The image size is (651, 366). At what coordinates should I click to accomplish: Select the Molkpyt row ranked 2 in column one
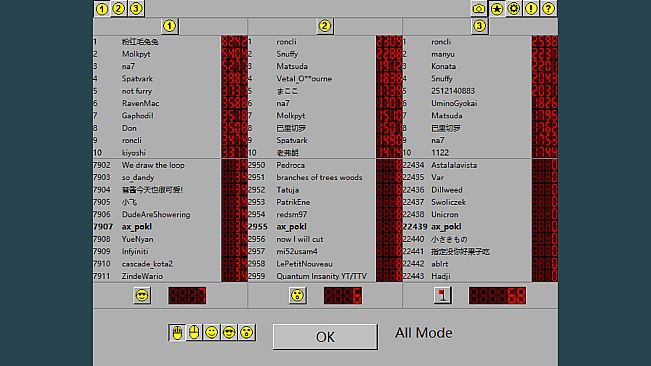pos(170,54)
